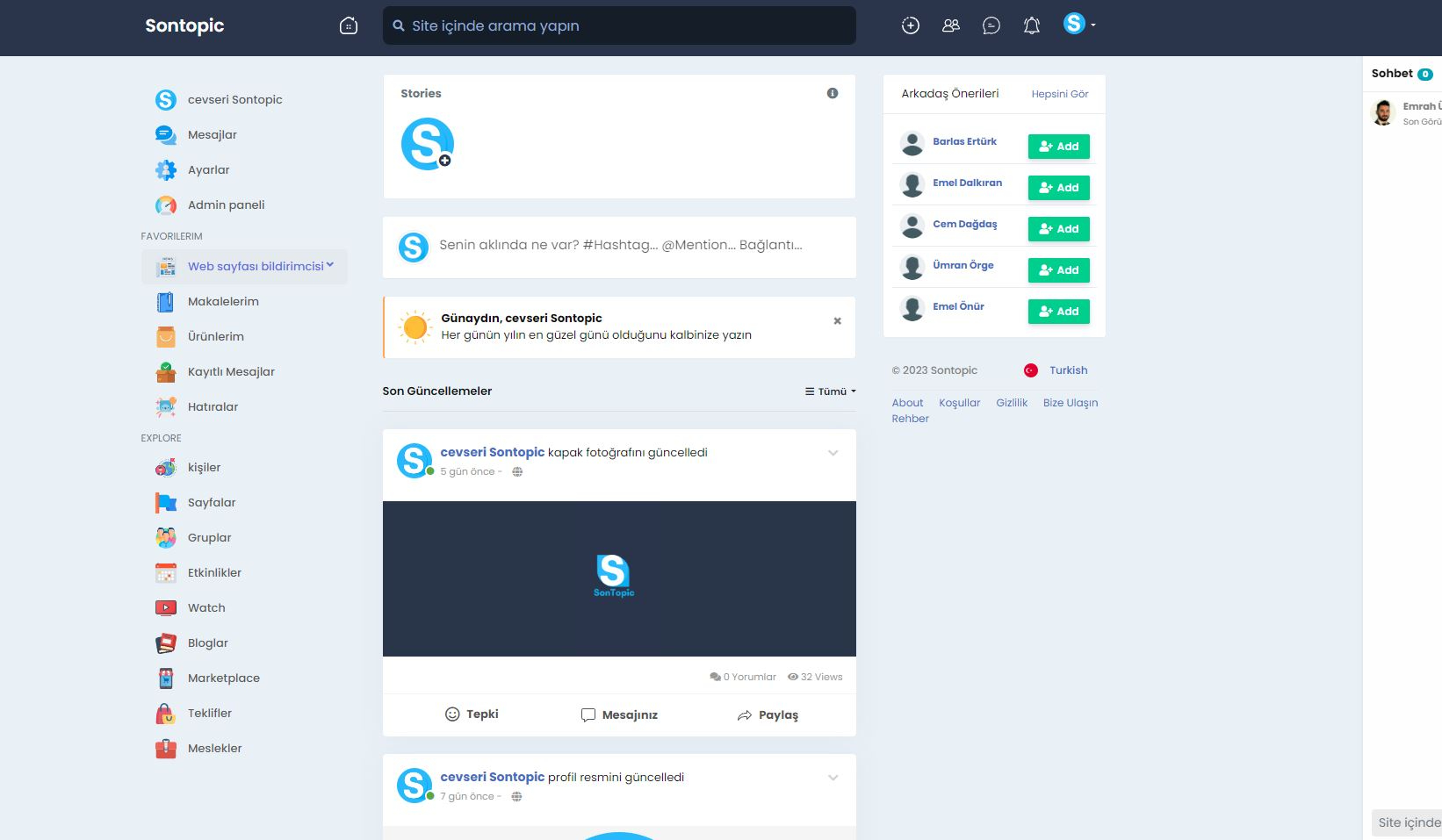Screen dimensions: 1442x840
Task: Open the cover photo image in post
Action: tap(619, 578)
